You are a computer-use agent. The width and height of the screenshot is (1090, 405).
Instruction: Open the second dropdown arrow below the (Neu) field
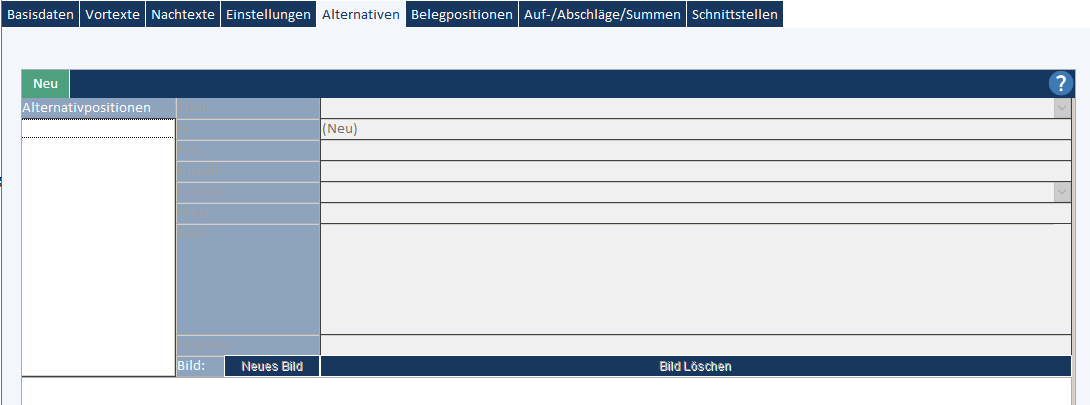coord(1062,192)
